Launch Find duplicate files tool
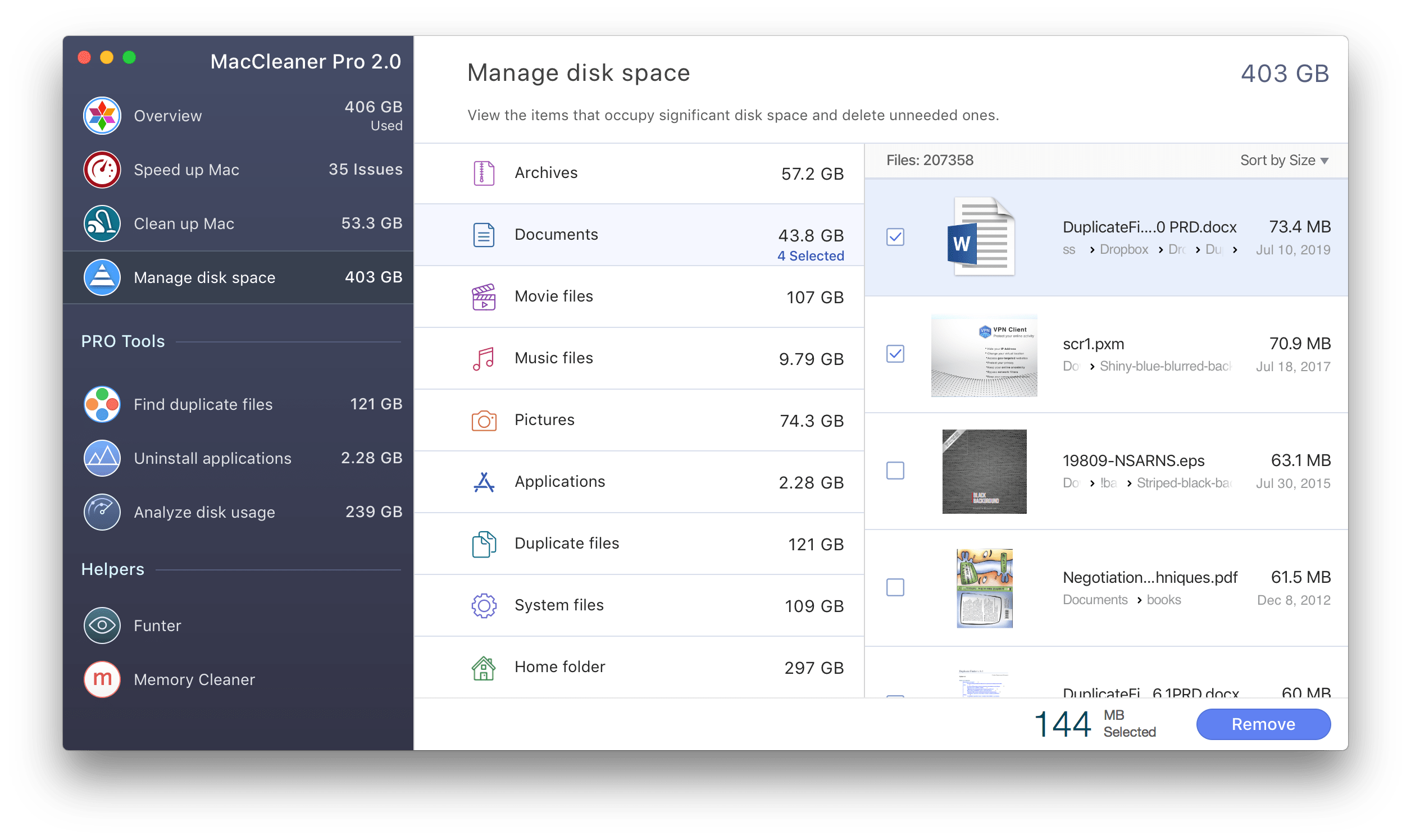Screen dimensions: 1411x840 [238, 404]
